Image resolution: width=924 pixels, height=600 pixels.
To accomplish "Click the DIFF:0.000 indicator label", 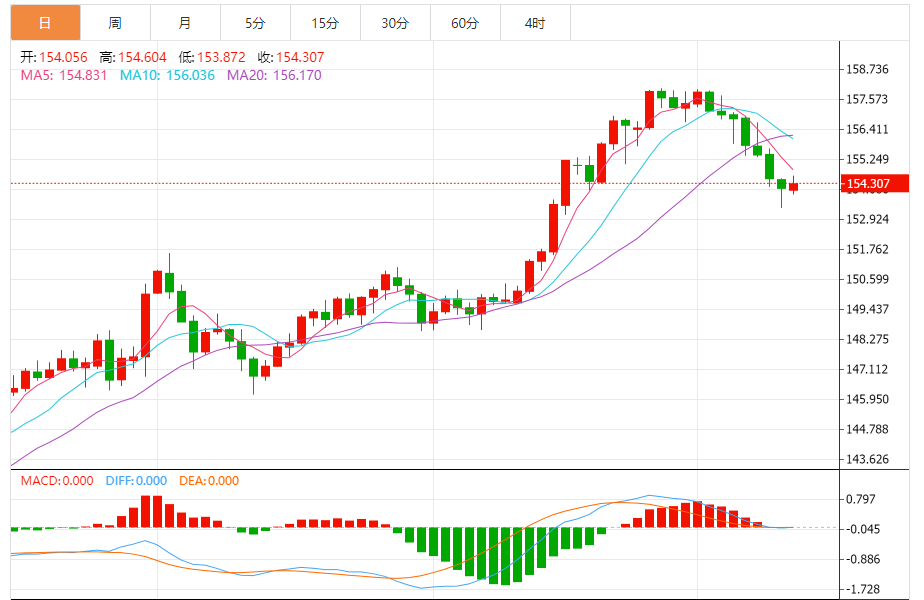I will tap(136, 481).
